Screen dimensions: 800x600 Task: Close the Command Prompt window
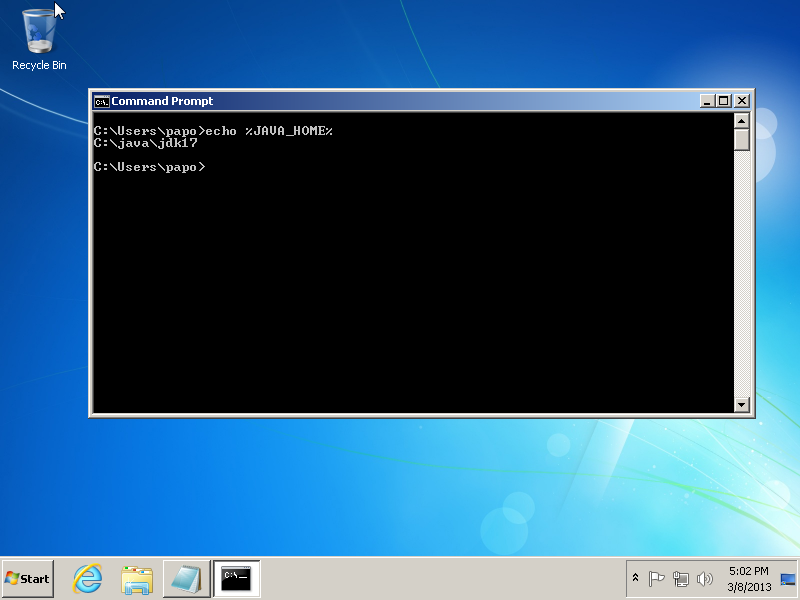pos(742,101)
